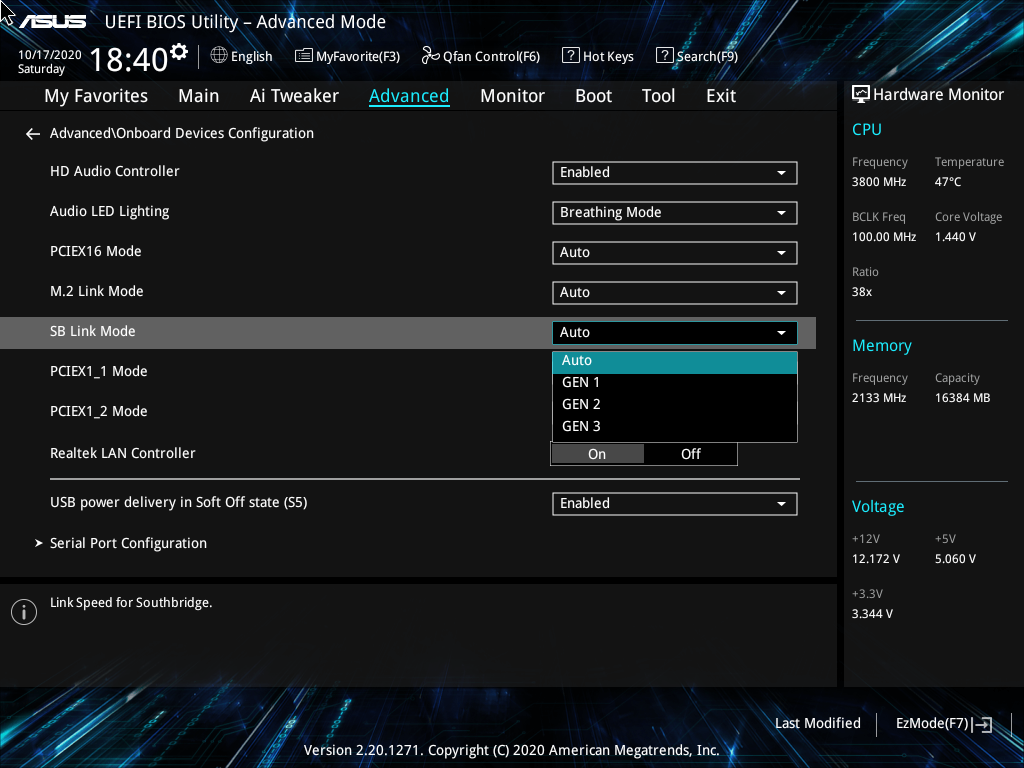Open the Exit tab

(721, 96)
